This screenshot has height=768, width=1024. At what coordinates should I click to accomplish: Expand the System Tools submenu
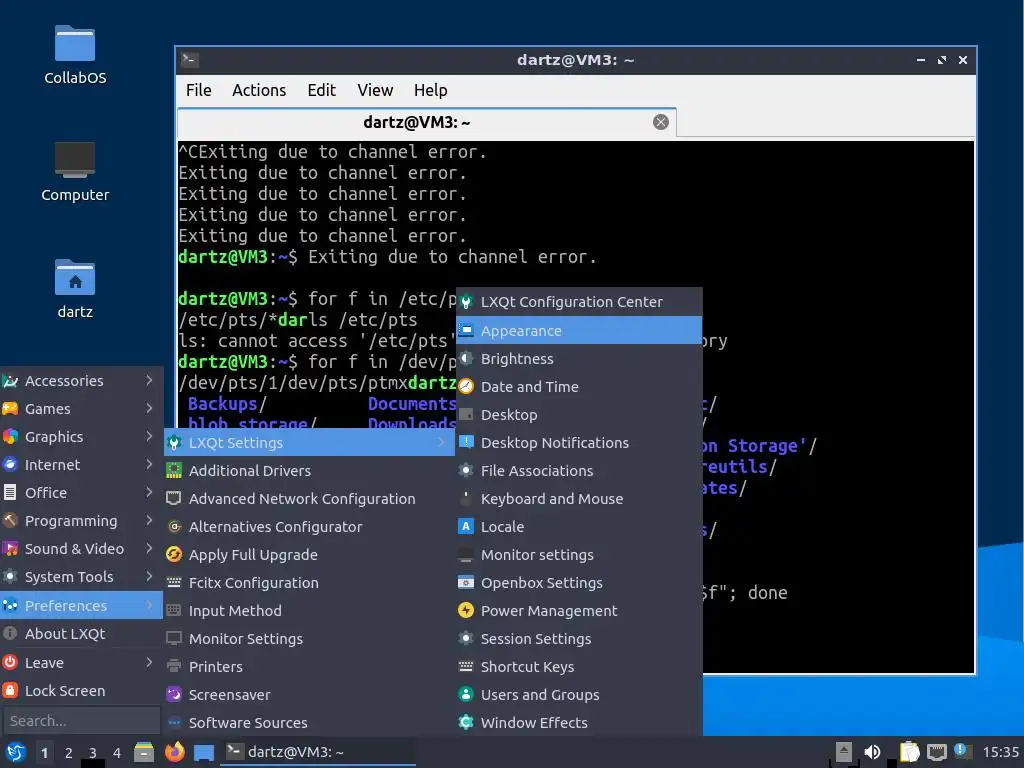click(81, 577)
